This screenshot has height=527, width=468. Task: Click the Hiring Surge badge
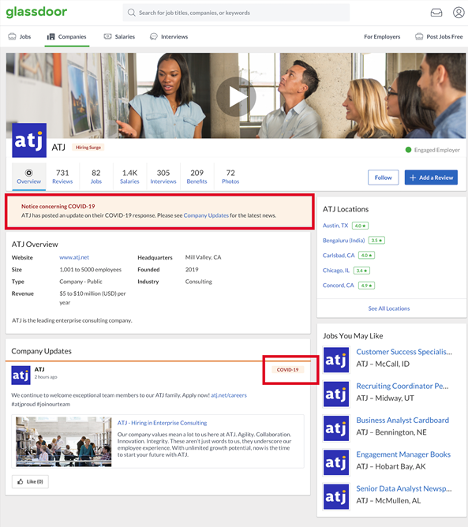(x=88, y=147)
